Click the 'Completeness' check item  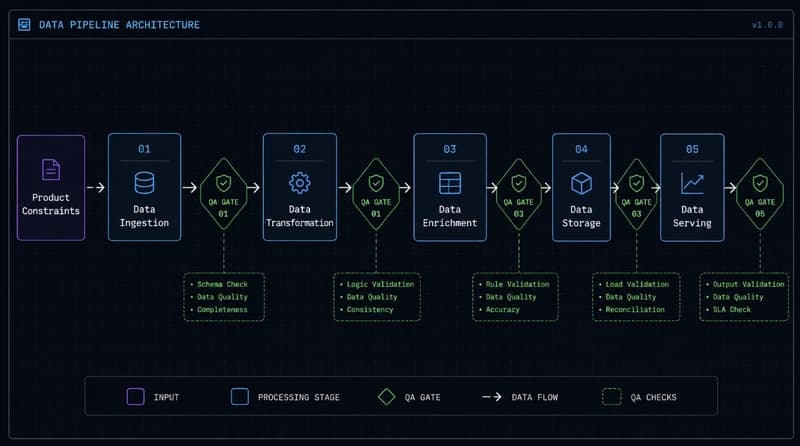[222, 310]
